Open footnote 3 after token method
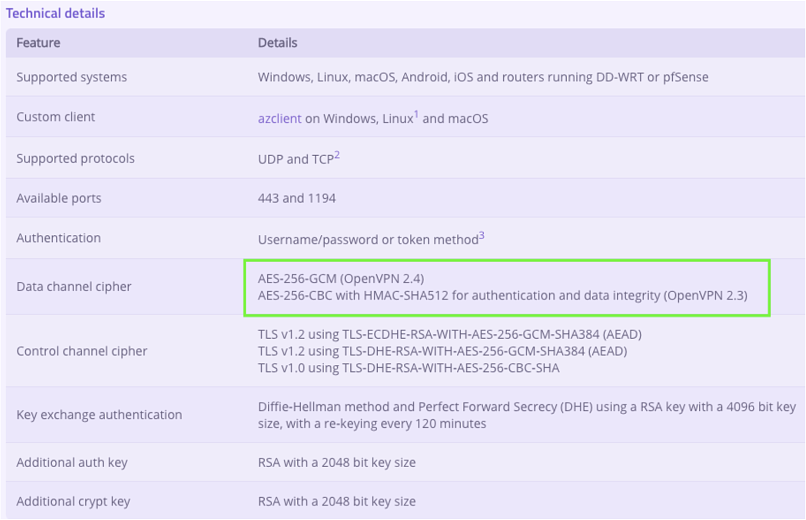 (x=481, y=235)
